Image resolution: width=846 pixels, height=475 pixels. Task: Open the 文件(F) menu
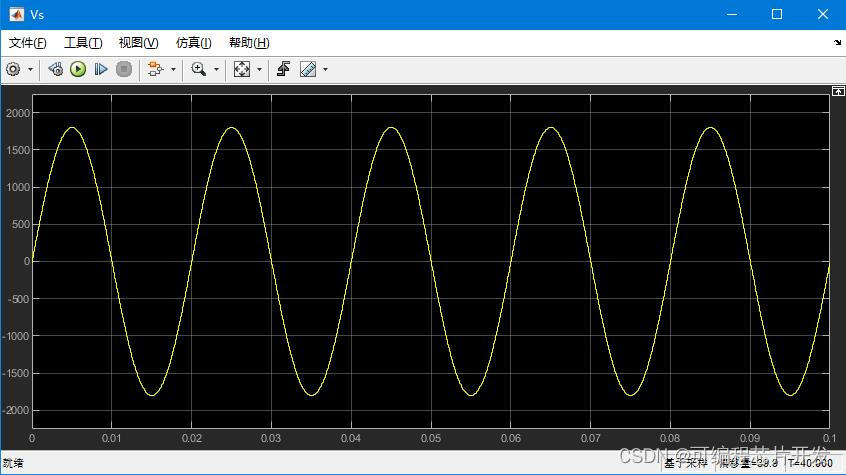coord(28,43)
